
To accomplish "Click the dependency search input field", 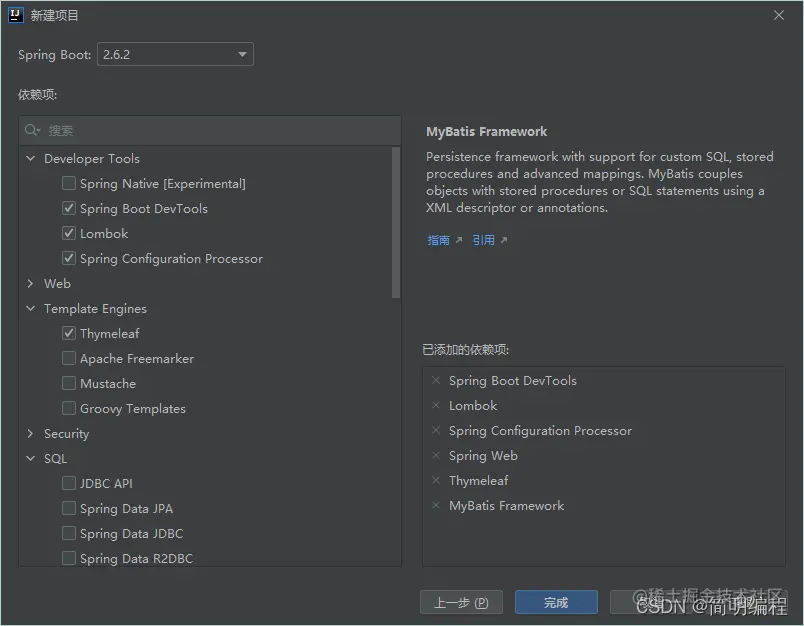I will point(210,130).
